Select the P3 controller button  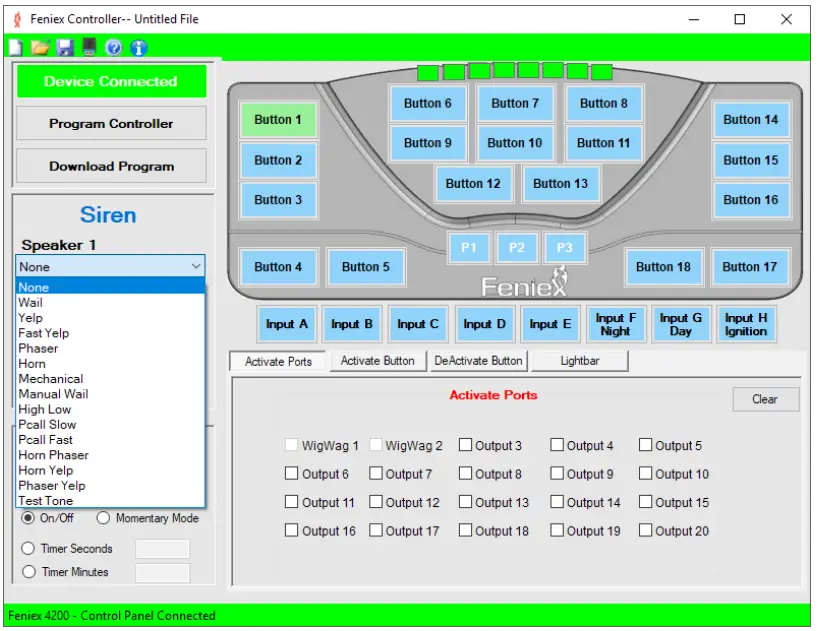click(x=564, y=248)
